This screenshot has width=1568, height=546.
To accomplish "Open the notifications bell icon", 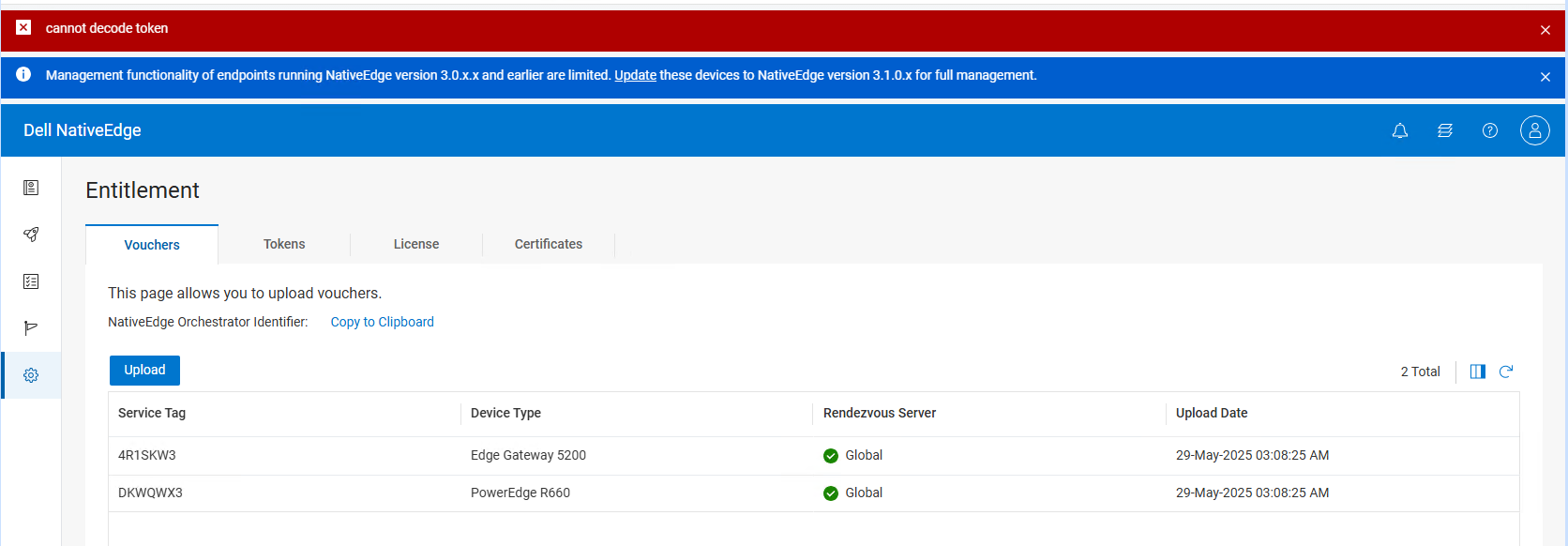I will click(x=1399, y=130).
